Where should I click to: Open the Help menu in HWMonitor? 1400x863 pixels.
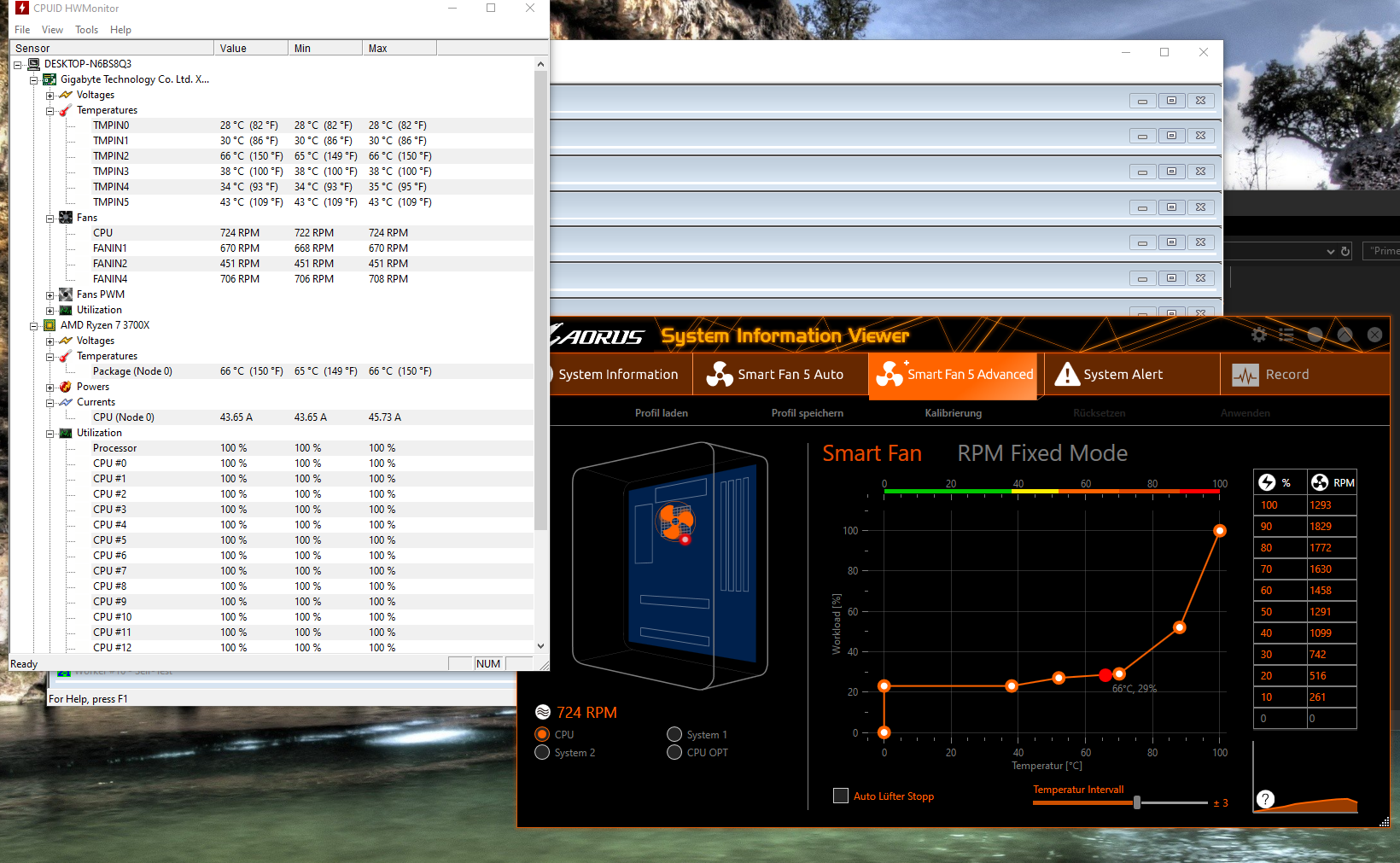click(x=121, y=30)
